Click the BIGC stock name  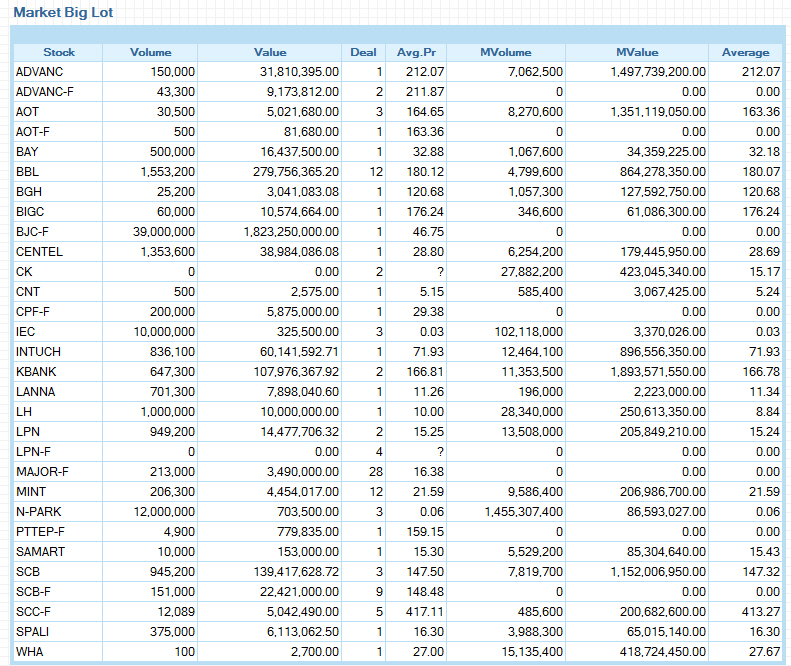30,212
